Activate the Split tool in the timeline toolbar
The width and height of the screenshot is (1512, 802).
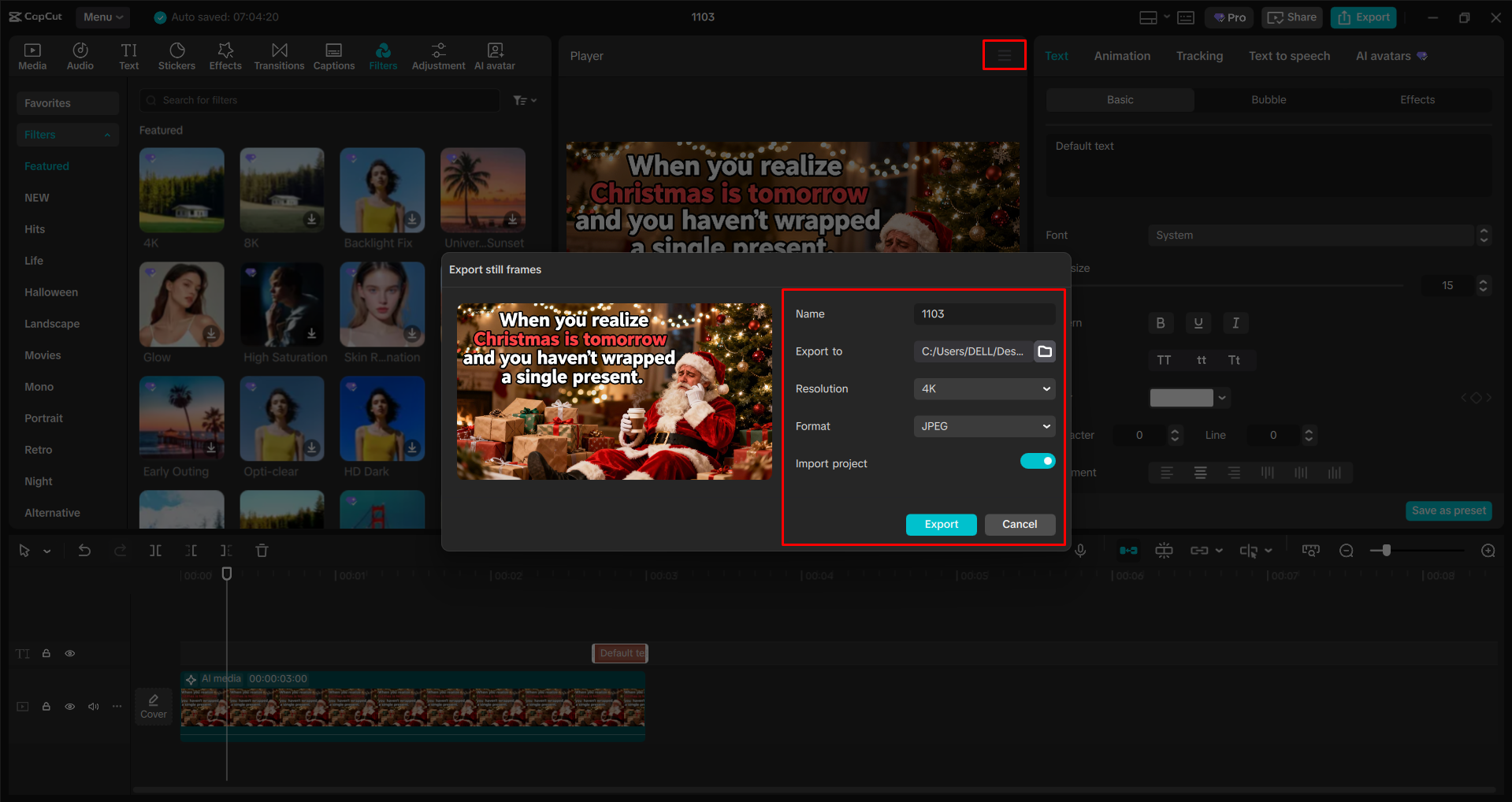coord(155,550)
